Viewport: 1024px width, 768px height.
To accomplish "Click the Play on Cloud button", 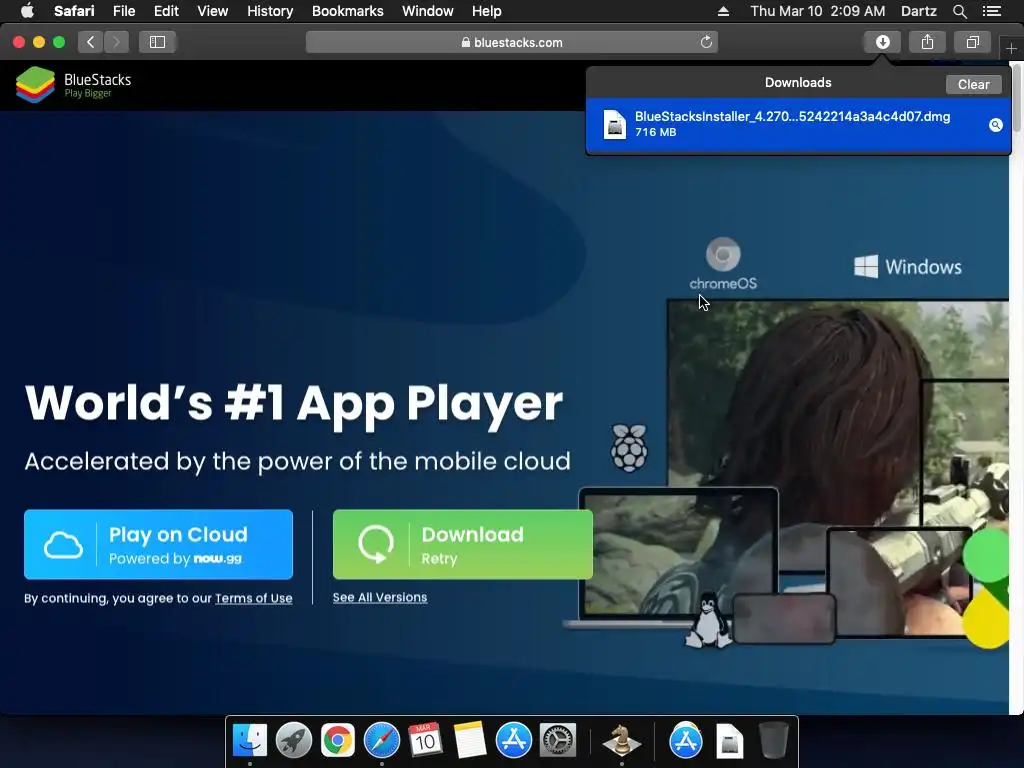I will click(x=158, y=544).
